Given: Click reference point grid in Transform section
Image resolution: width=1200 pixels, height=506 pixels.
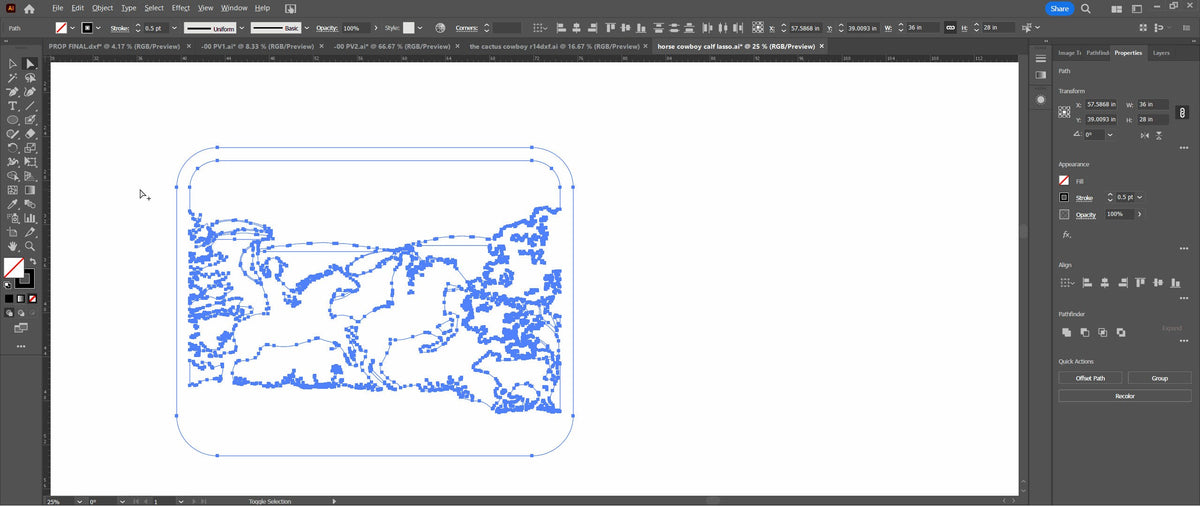Looking at the screenshot, I should tap(1064, 112).
